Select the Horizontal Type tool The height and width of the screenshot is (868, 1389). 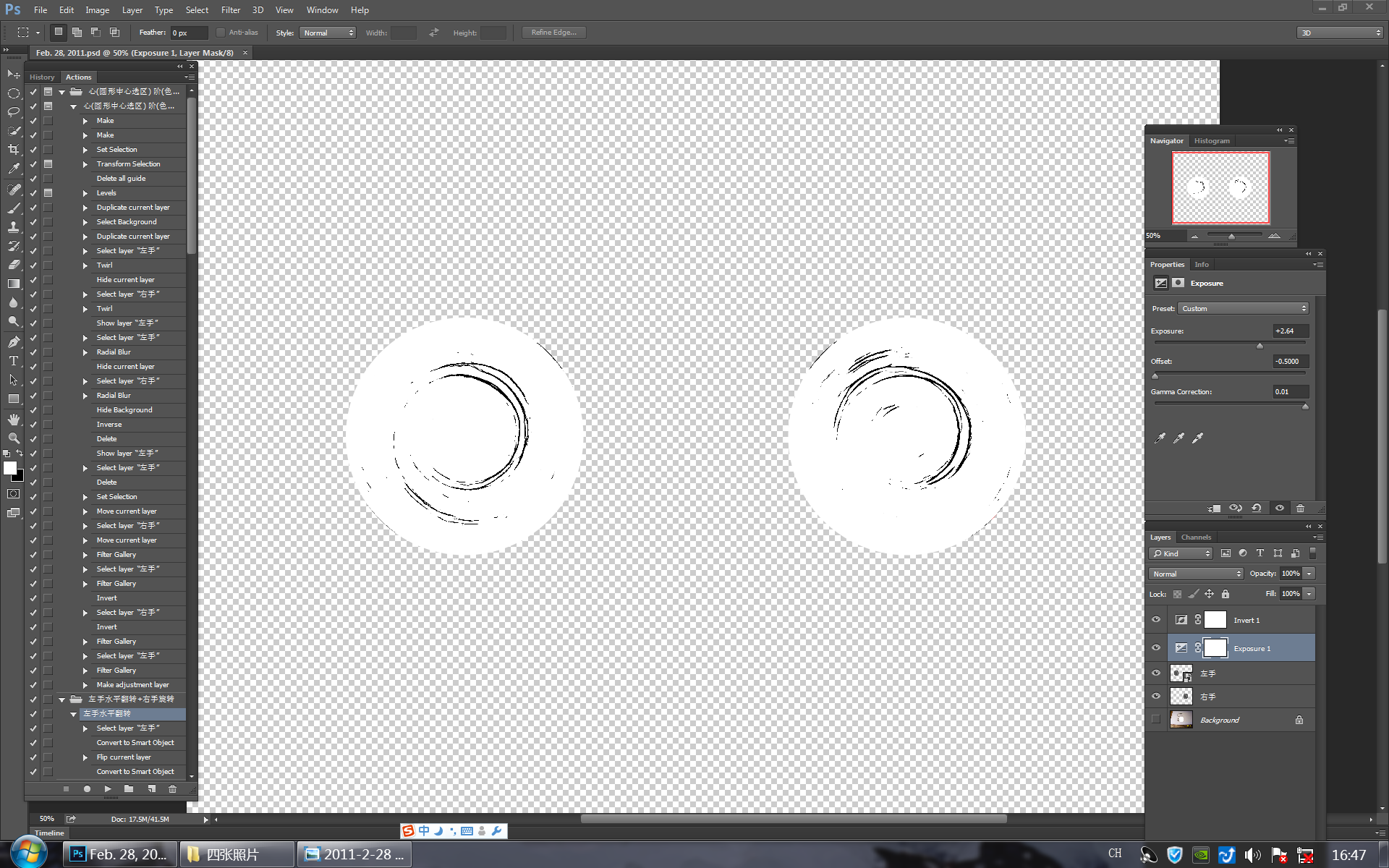(13, 361)
